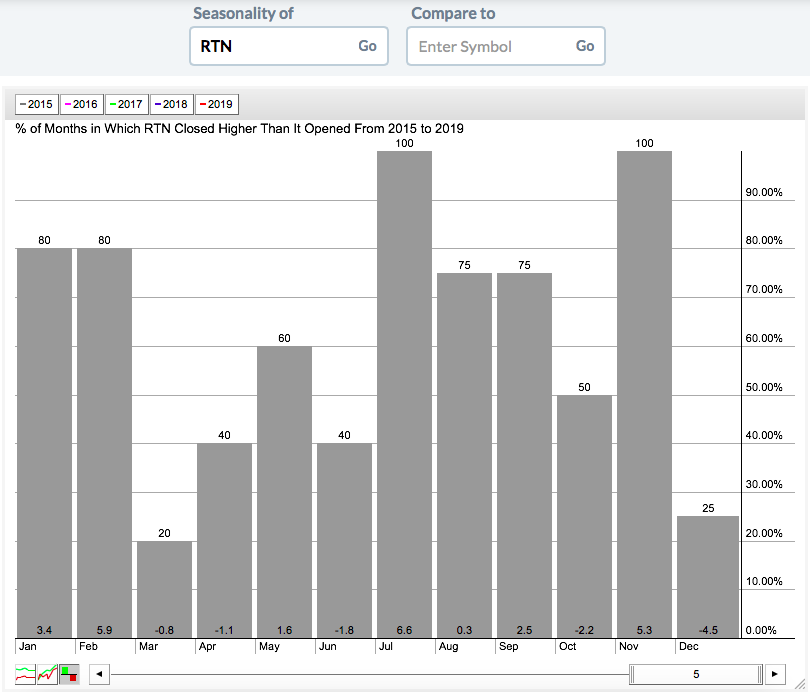
Task: Switch to separate line chart mode icon
Action: (25, 674)
